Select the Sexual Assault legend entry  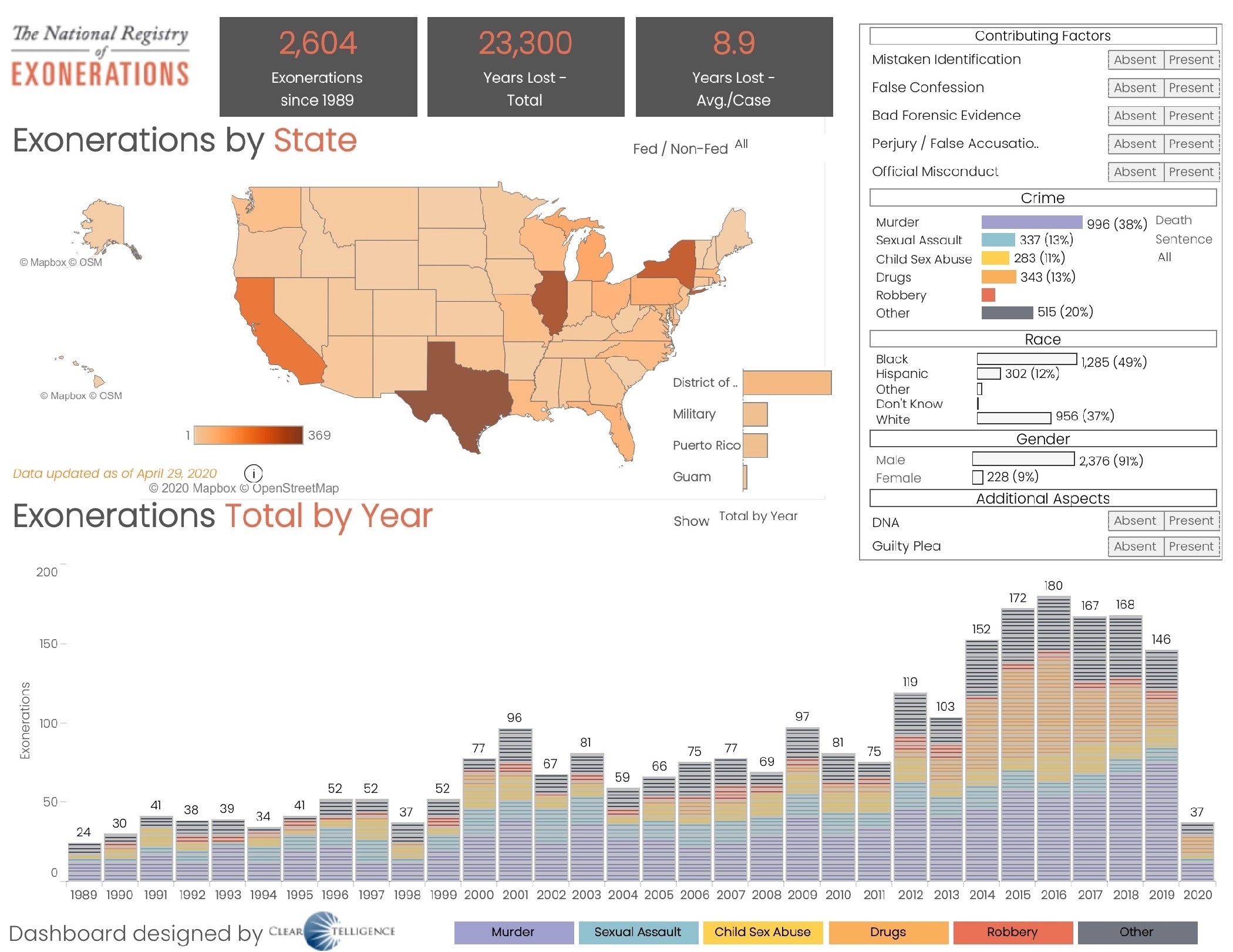tap(638, 932)
